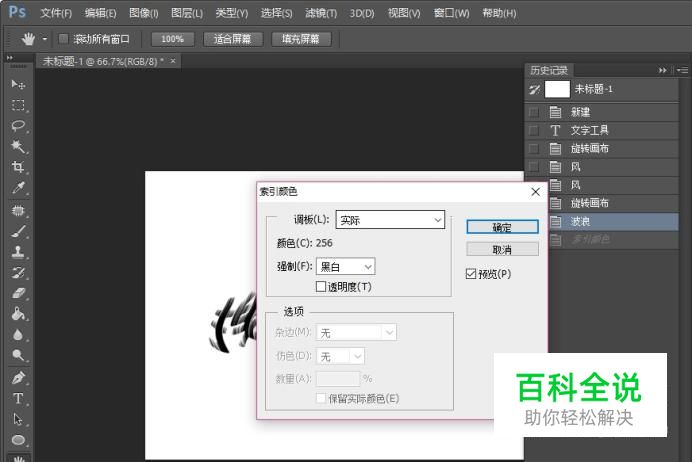Click the 100% zoom button

pyautogui.click(x=173, y=39)
